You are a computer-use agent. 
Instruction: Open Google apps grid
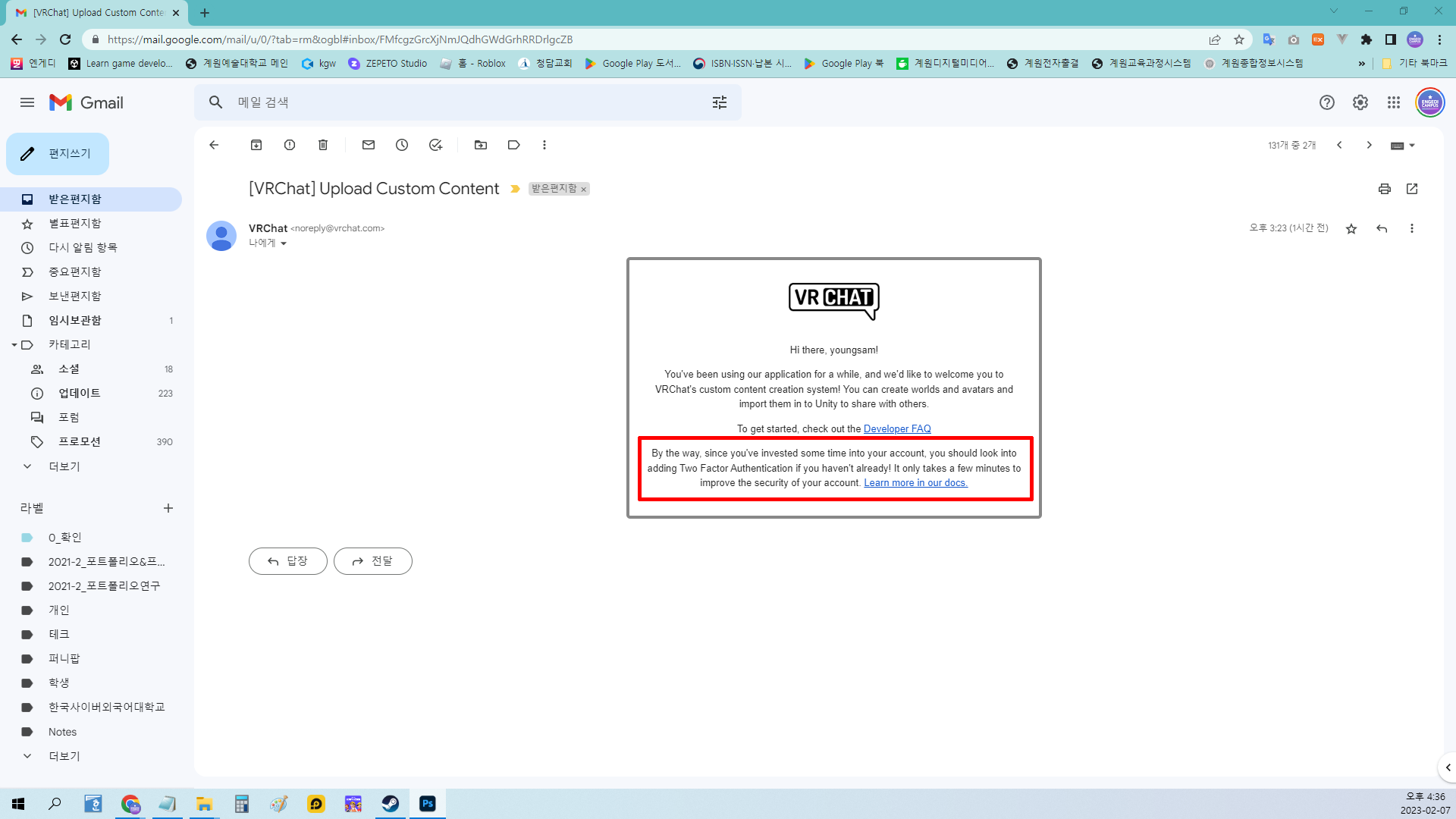(x=1394, y=102)
